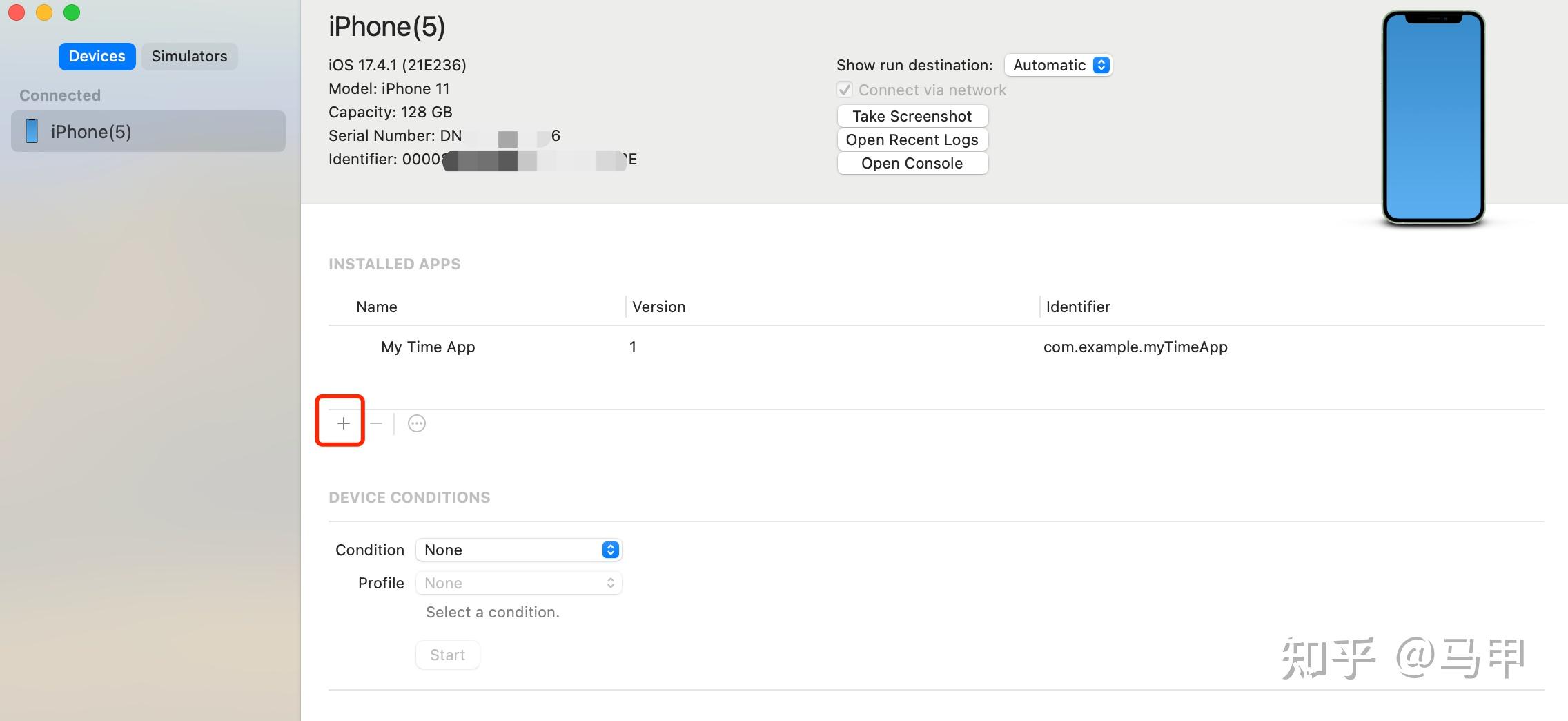Image resolution: width=1568 pixels, height=721 pixels.
Task: Click the yellow minimize window button
Action: point(44,12)
